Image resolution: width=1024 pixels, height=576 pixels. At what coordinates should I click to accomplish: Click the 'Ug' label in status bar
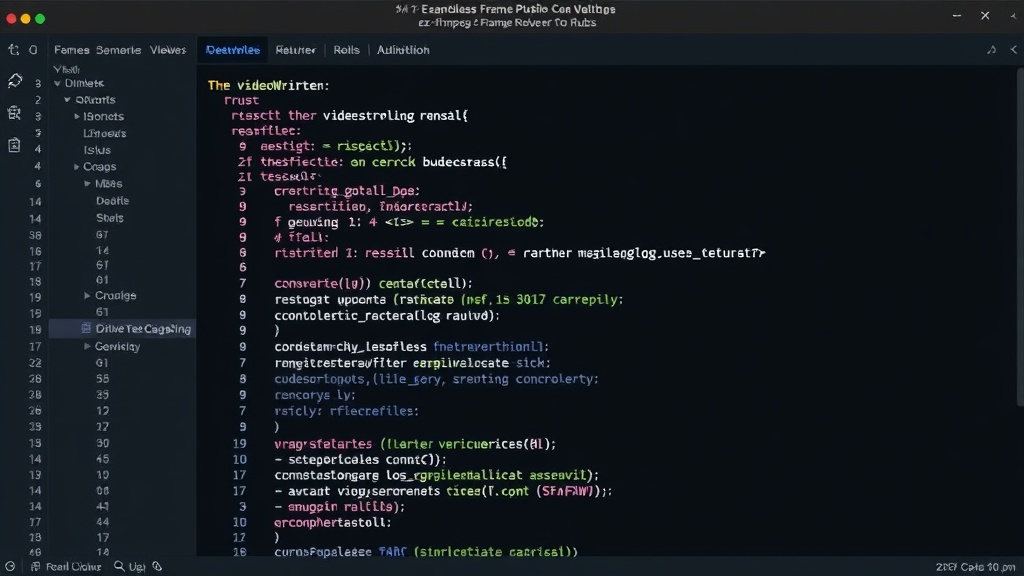pyautogui.click(x=136, y=566)
